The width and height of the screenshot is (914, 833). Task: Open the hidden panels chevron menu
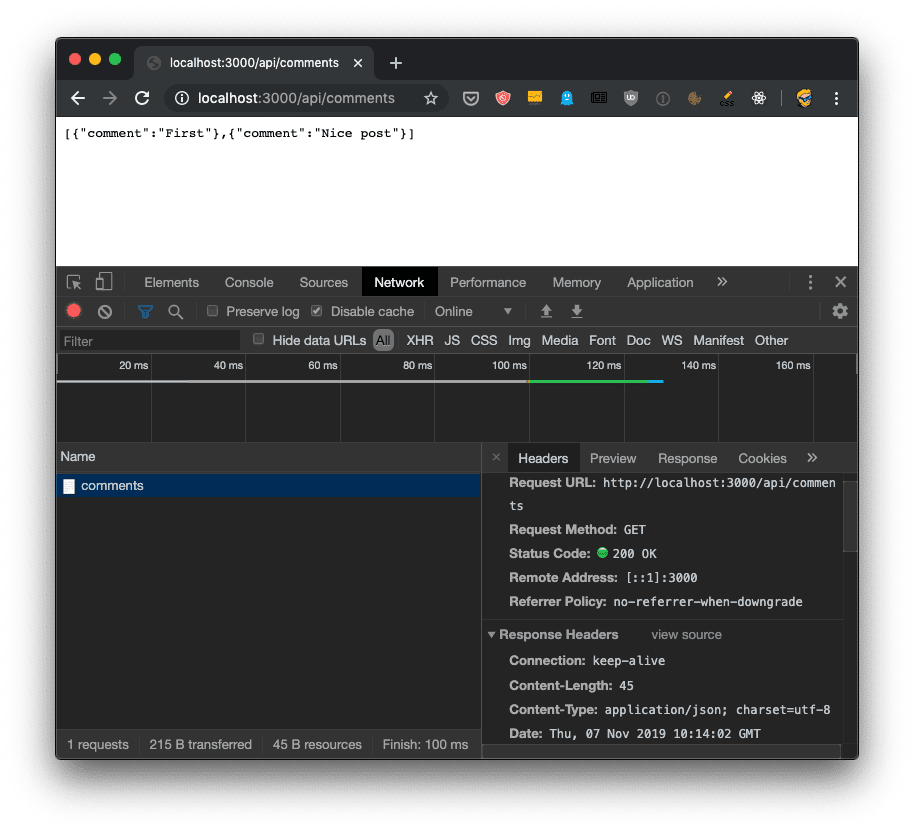(x=722, y=282)
